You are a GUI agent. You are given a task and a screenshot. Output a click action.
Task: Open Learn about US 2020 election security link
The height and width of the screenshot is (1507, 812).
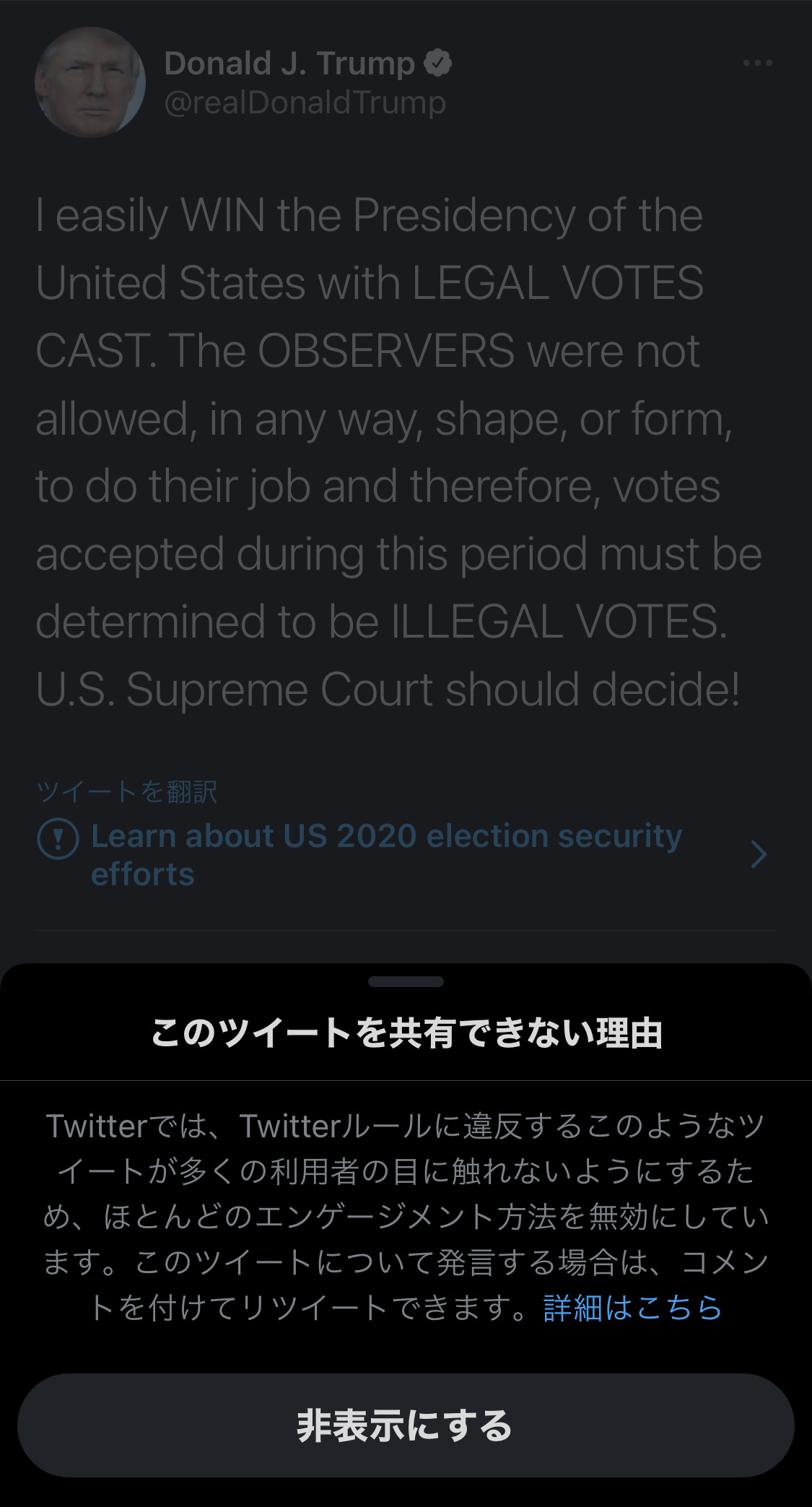387,854
